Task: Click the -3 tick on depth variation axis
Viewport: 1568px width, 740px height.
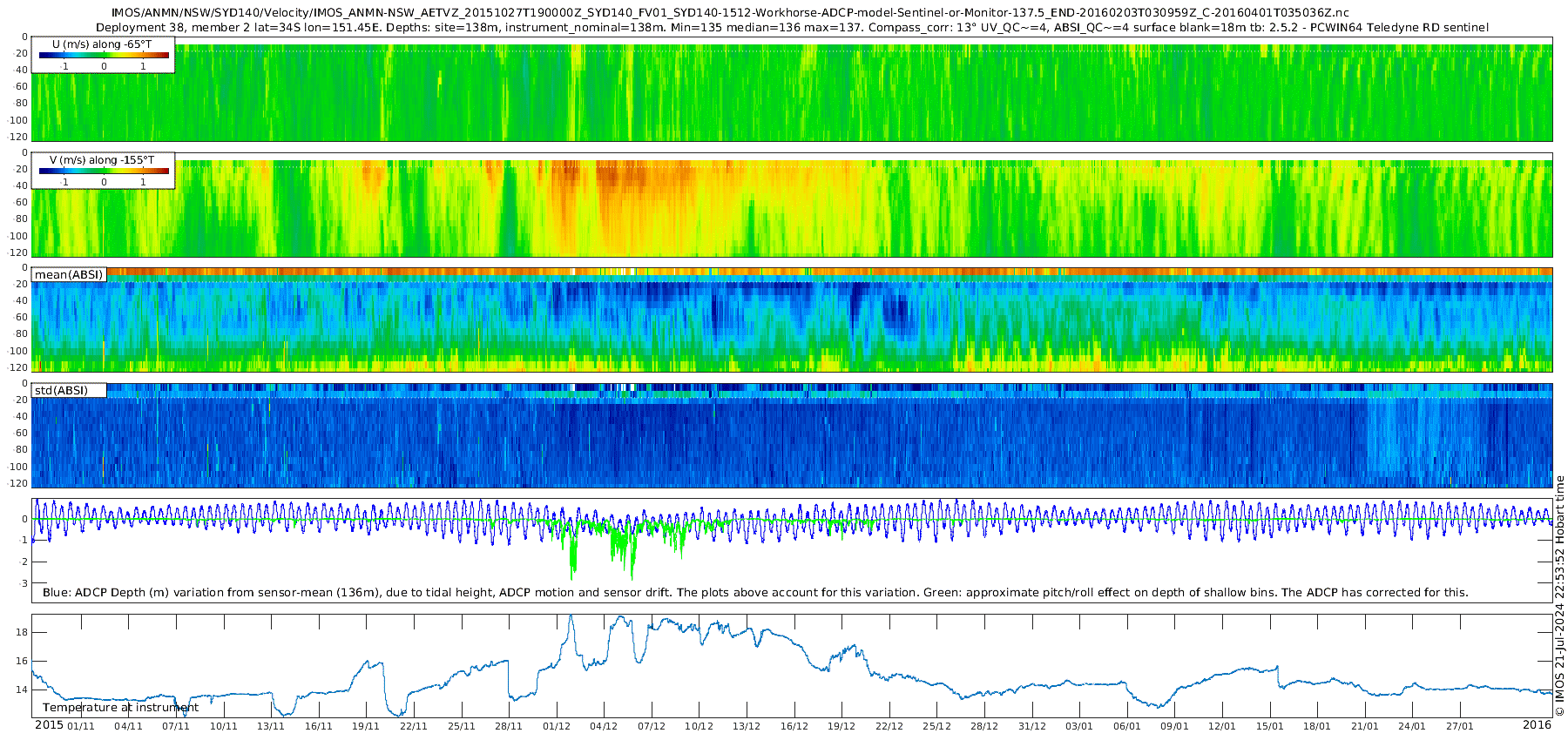Action: coord(24,583)
